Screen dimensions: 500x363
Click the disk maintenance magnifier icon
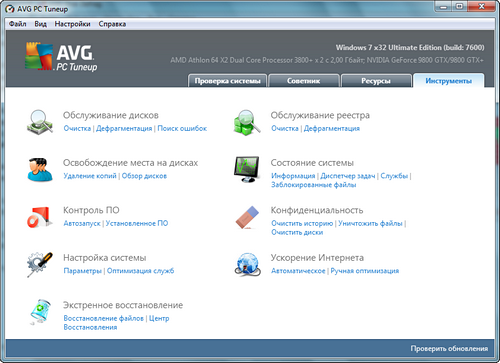40,122
